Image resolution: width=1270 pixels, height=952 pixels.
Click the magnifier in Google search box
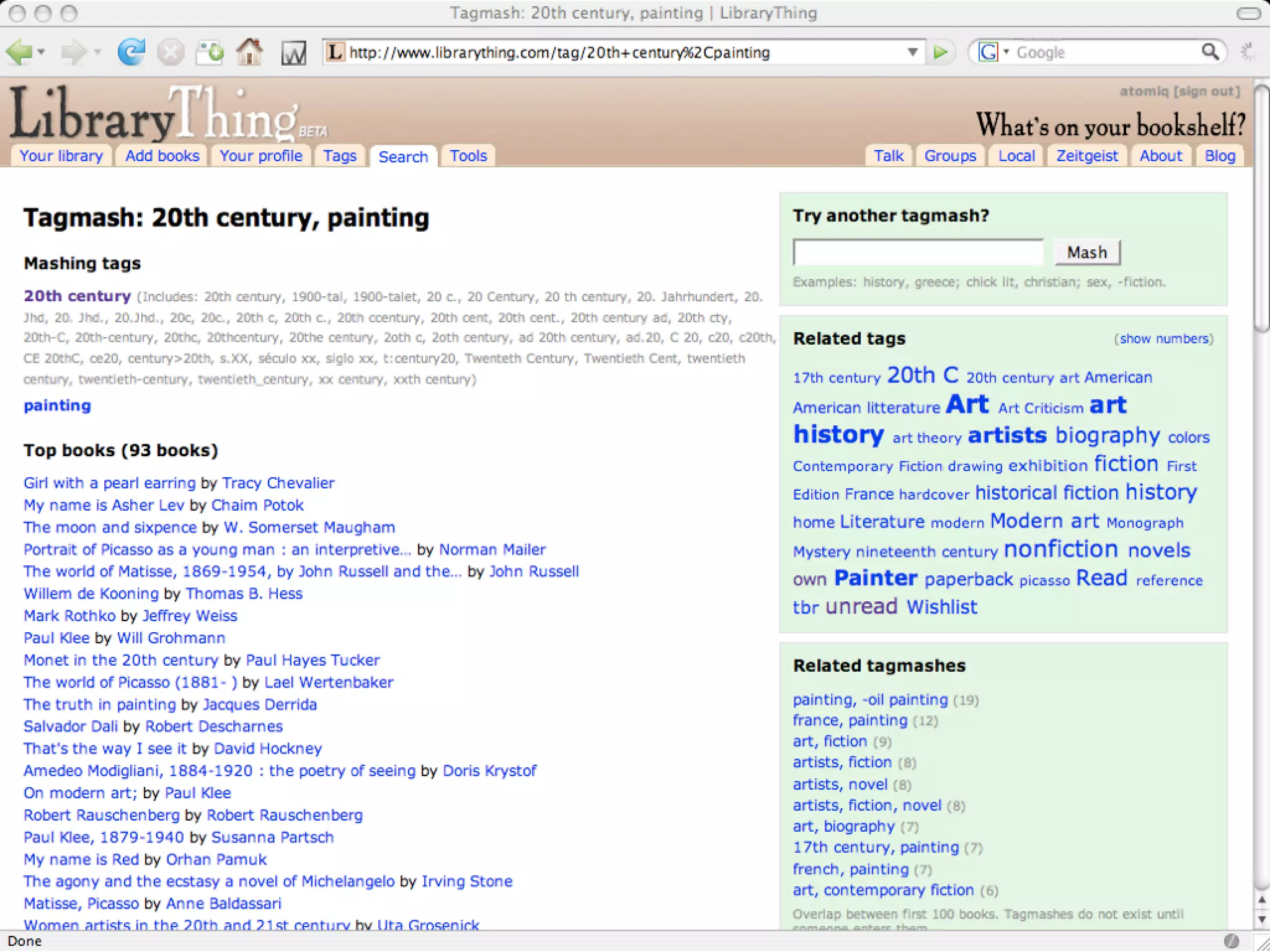1209,52
